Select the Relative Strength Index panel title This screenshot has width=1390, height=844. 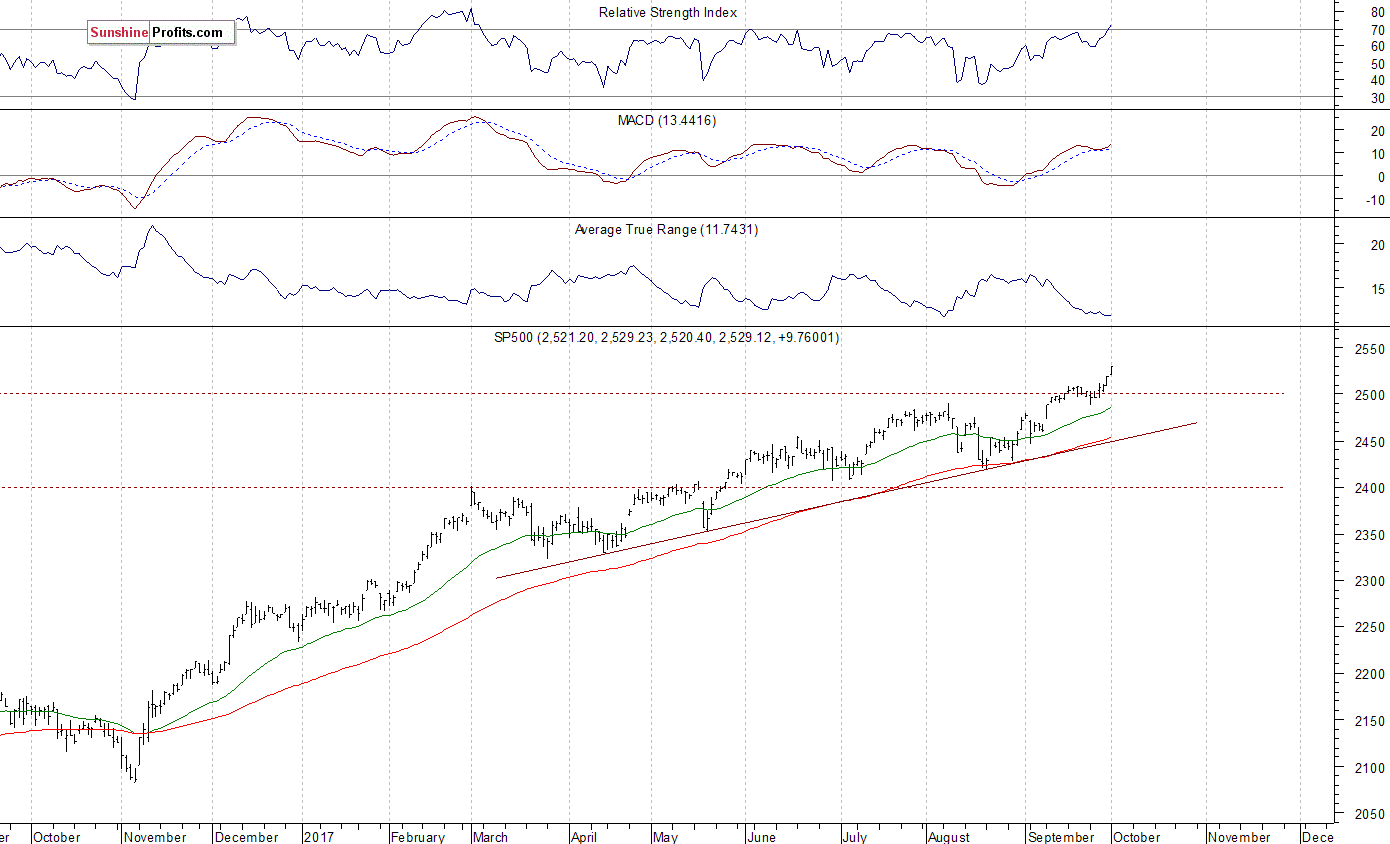(x=668, y=12)
